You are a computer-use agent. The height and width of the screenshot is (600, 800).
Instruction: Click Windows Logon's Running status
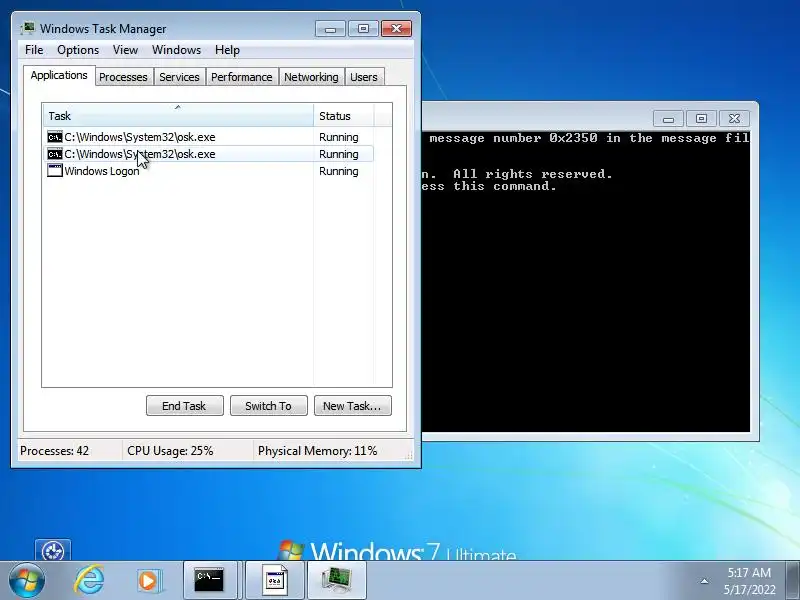pyautogui.click(x=339, y=171)
